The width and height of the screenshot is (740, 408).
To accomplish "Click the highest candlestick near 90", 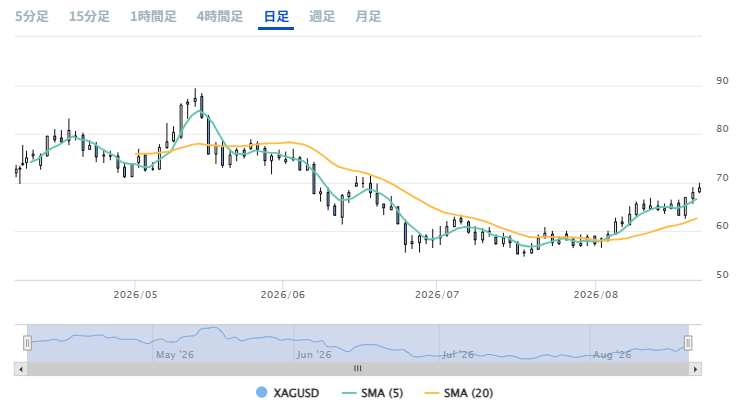I will (x=195, y=99).
